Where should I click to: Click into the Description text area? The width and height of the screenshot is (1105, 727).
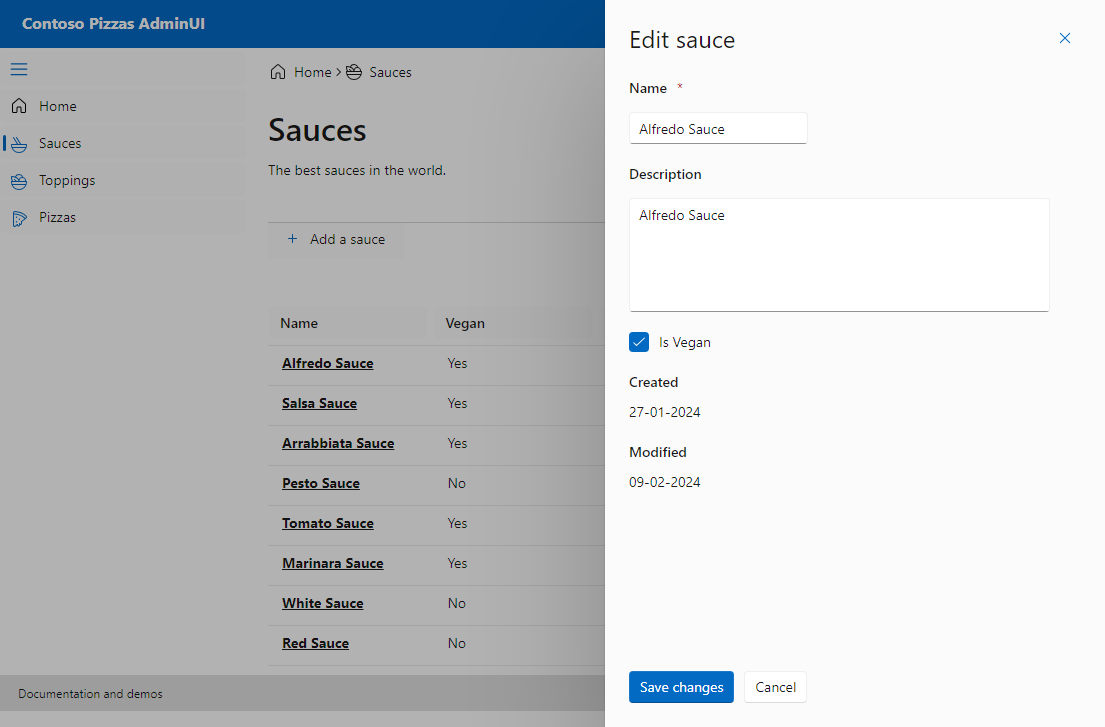coord(839,255)
